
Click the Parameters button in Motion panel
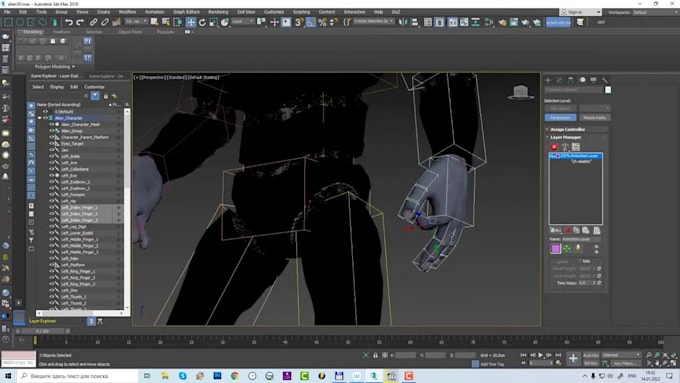560,118
